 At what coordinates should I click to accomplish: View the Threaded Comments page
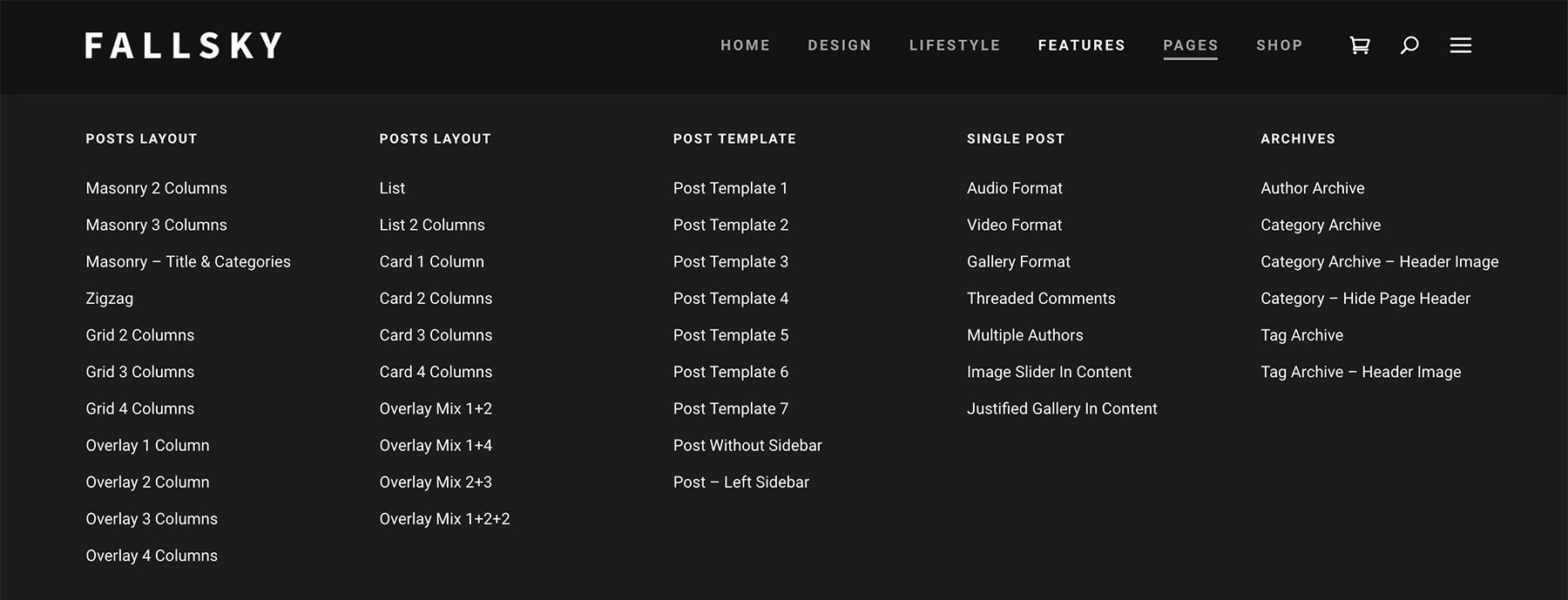pos(1041,298)
